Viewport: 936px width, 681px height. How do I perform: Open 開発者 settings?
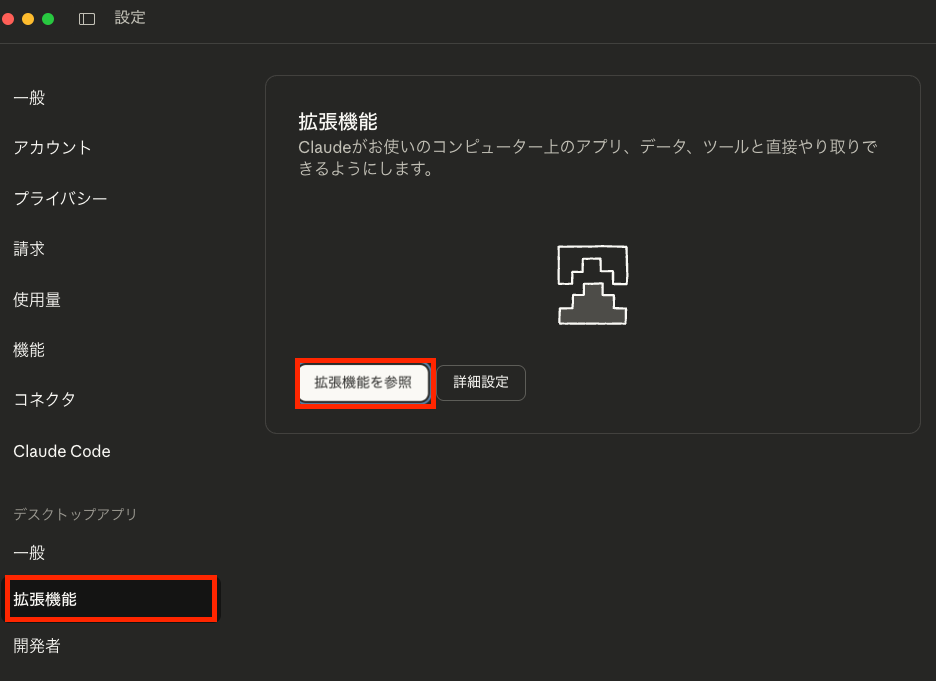pyautogui.click(x=37, y=646)
